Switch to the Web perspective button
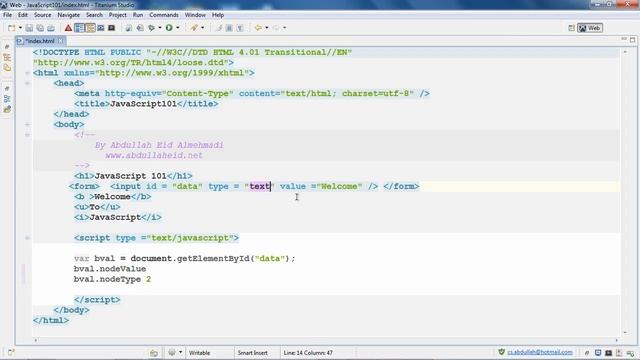The image size is (640, 360). pyautogui.click(x=590, y=28)
